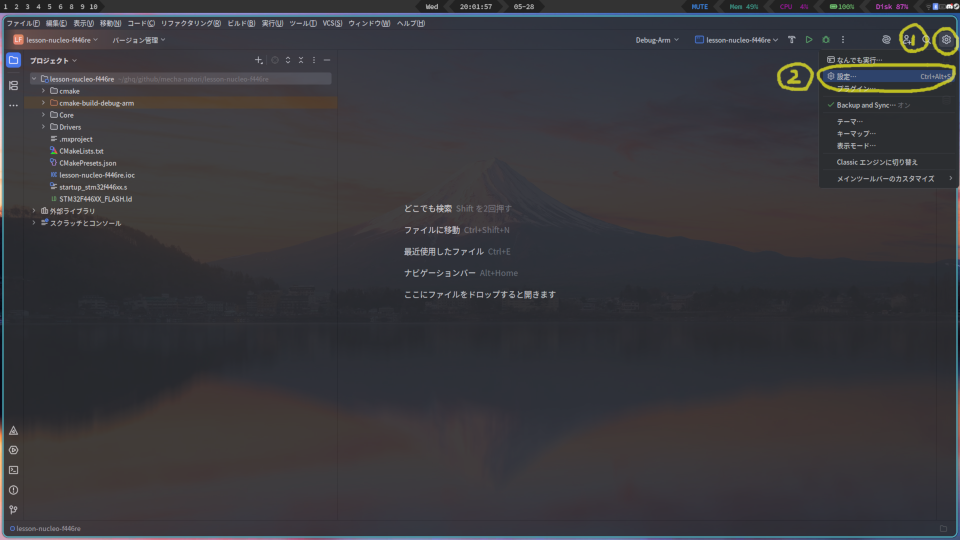The image size is (960, 540).
Task: Open the ウィンドウ menu
Action: tap(369, 23)
